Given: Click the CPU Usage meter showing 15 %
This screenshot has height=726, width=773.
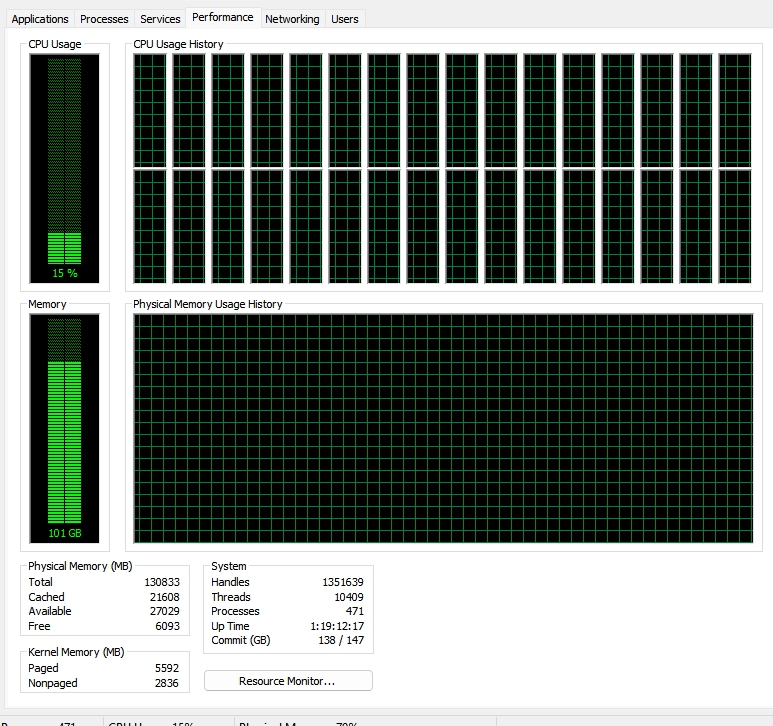Looking at the screenshot, I should point(64,169).
